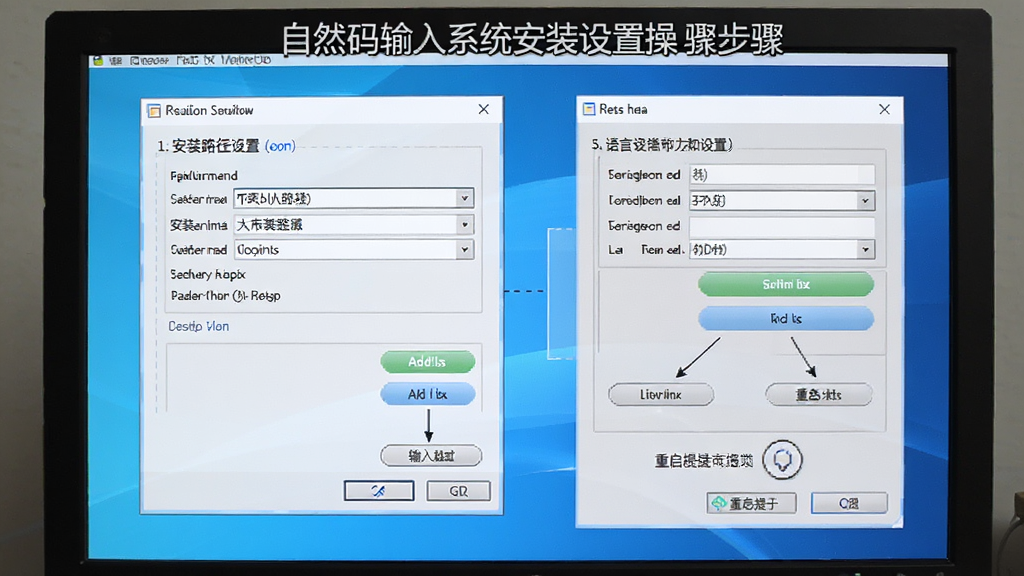
Task: Click the '重启' button with green icon
Action: 751,504
